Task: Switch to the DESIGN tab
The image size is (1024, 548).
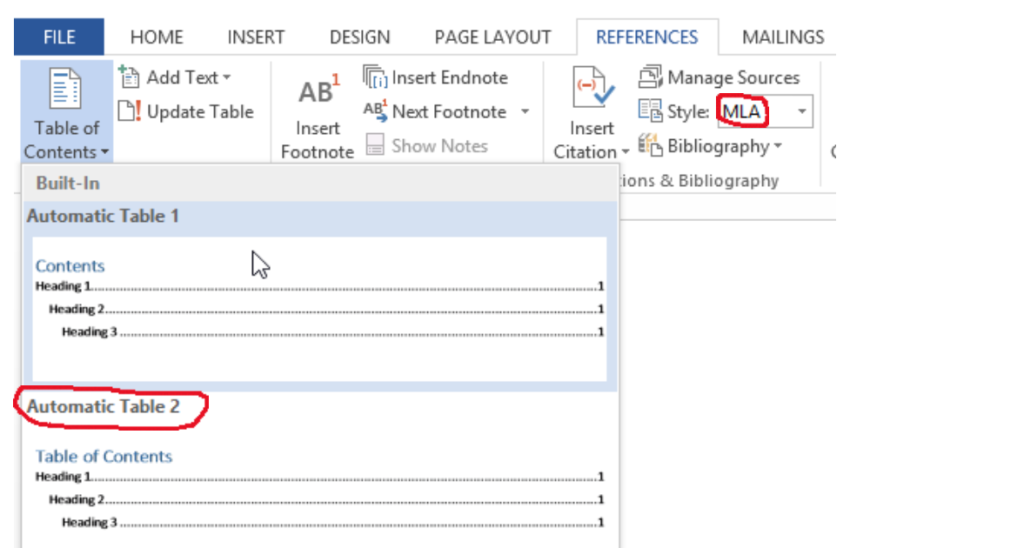Action: pyautogui.click(x=359, y=37)
